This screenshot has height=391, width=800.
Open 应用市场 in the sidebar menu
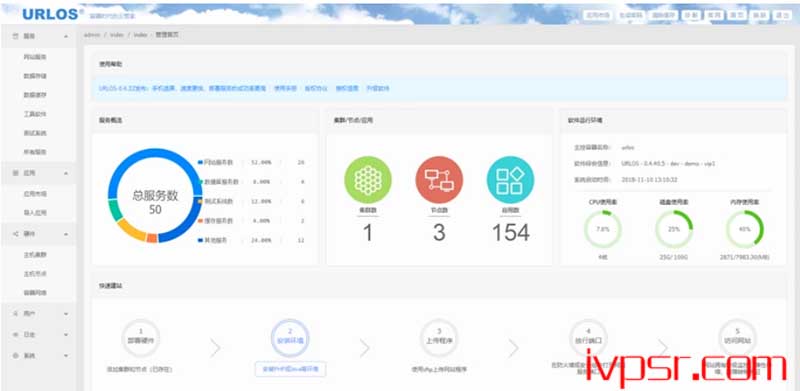click(x=35, y=194)
